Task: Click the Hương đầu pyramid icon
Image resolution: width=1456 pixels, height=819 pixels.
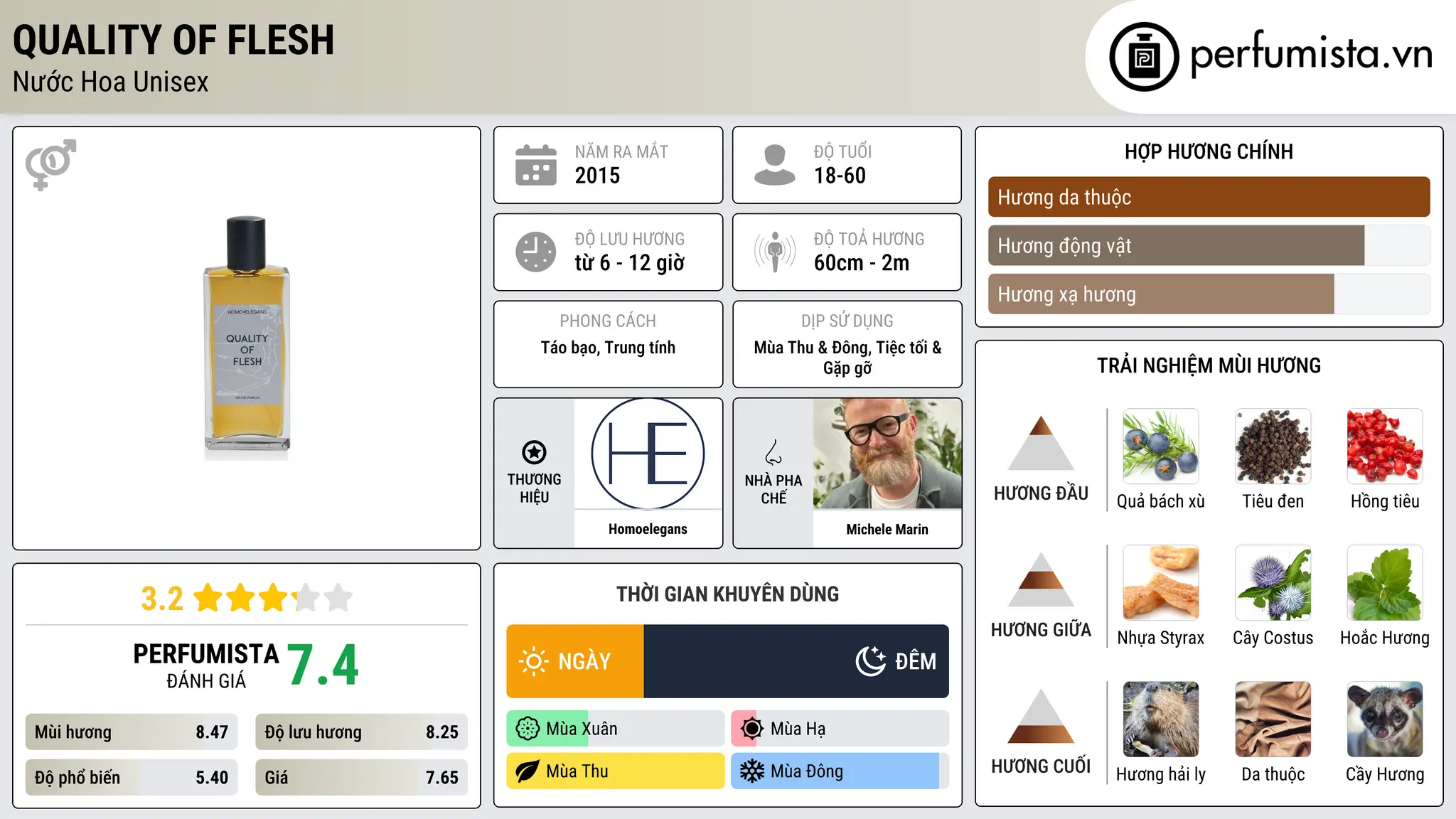Action: click(1041, 443)
